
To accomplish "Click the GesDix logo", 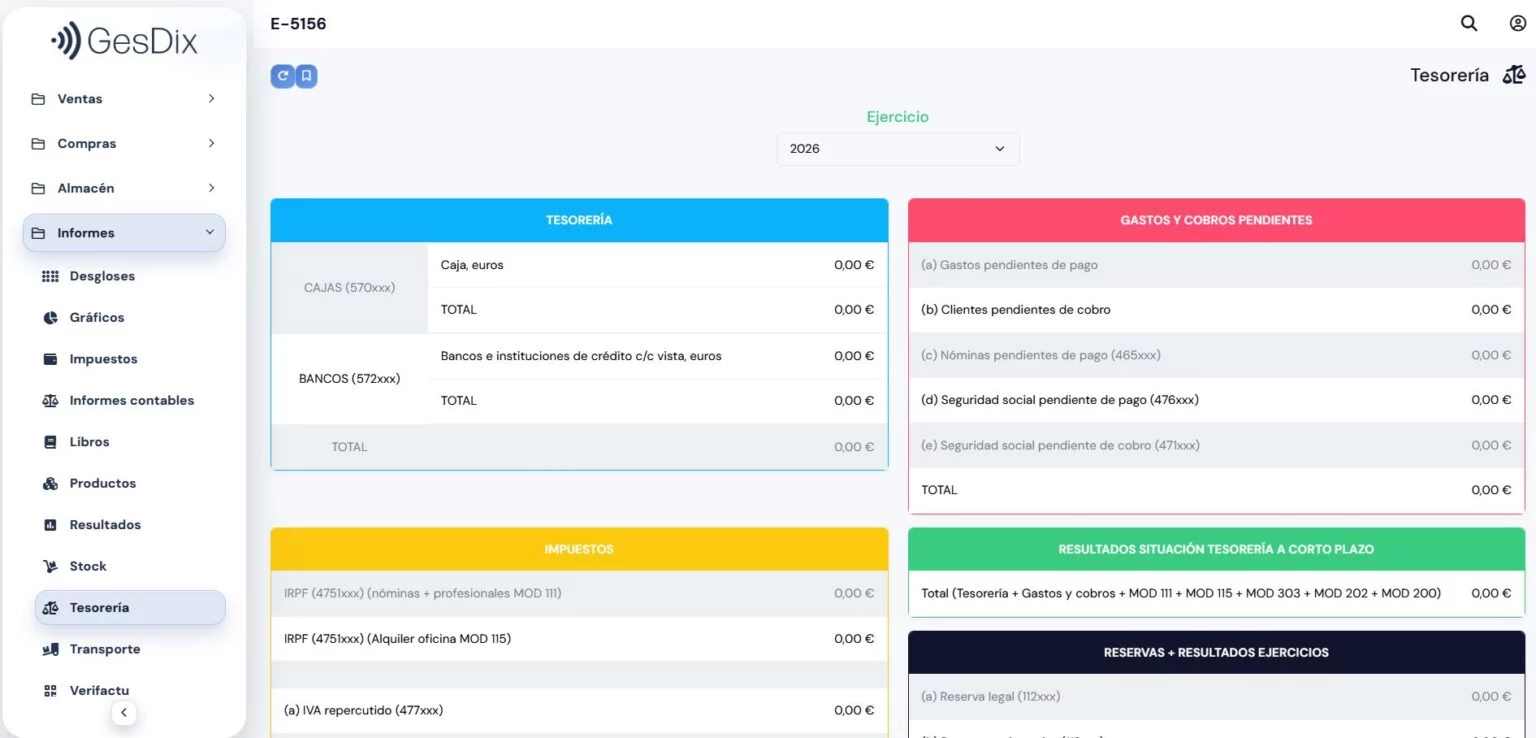I will click(125, 41).
